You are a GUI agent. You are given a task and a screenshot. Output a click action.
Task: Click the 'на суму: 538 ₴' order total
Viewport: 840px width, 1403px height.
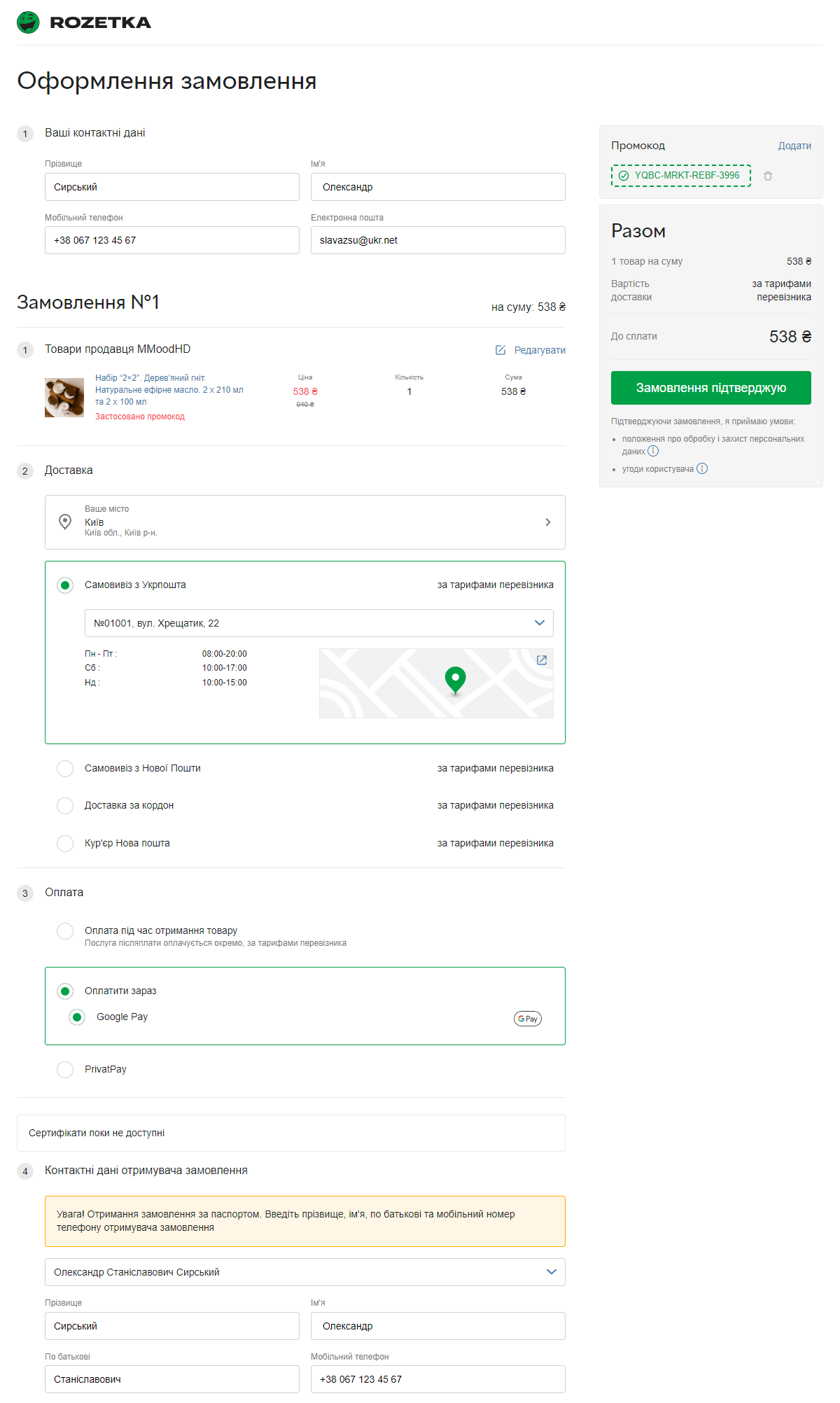coord(528,307)
